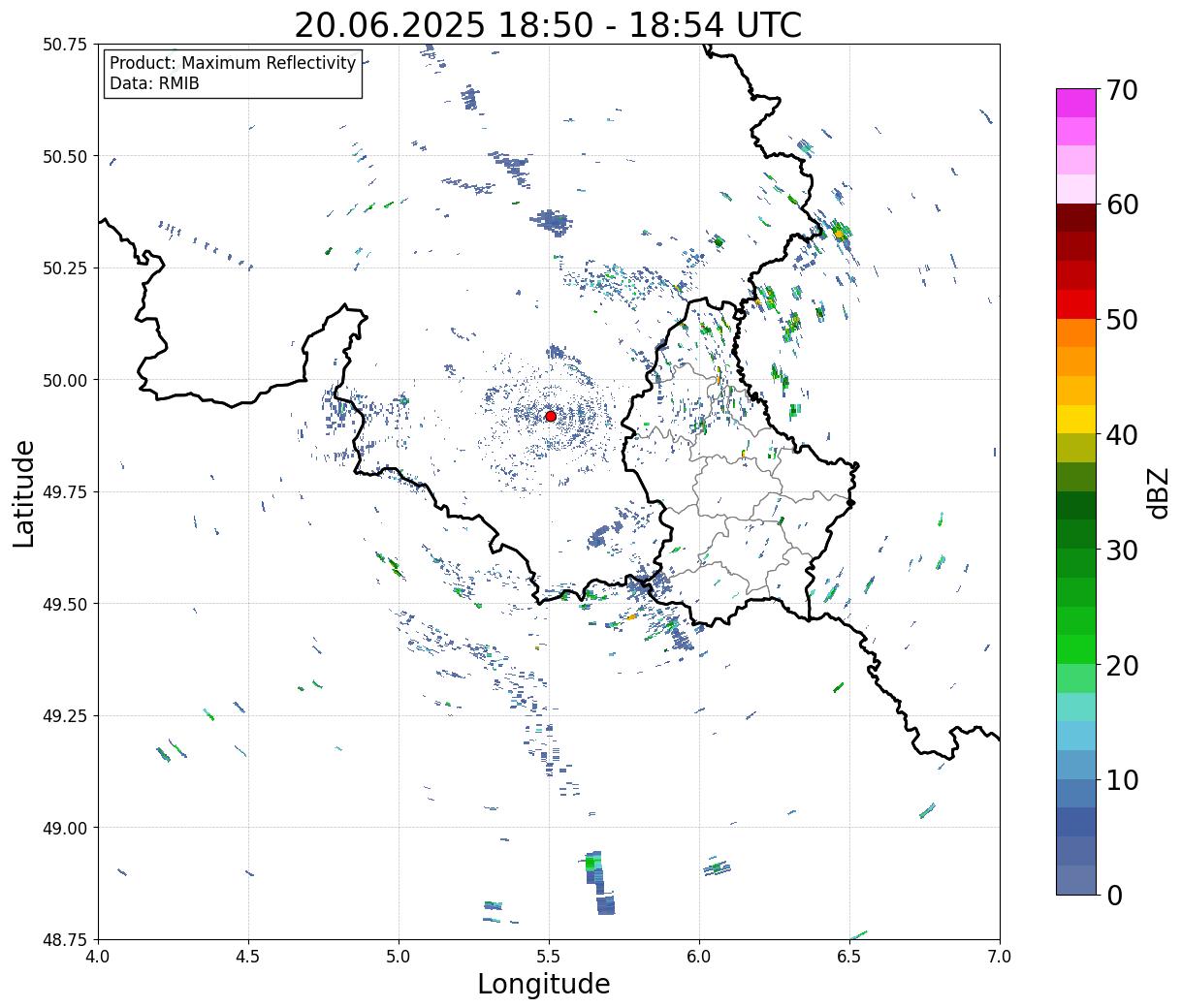This screenshot has width=1182, height=1008.
Task: Click the colorbar tick label 0
Action: pyautogui.click(x=1113, y=895)
